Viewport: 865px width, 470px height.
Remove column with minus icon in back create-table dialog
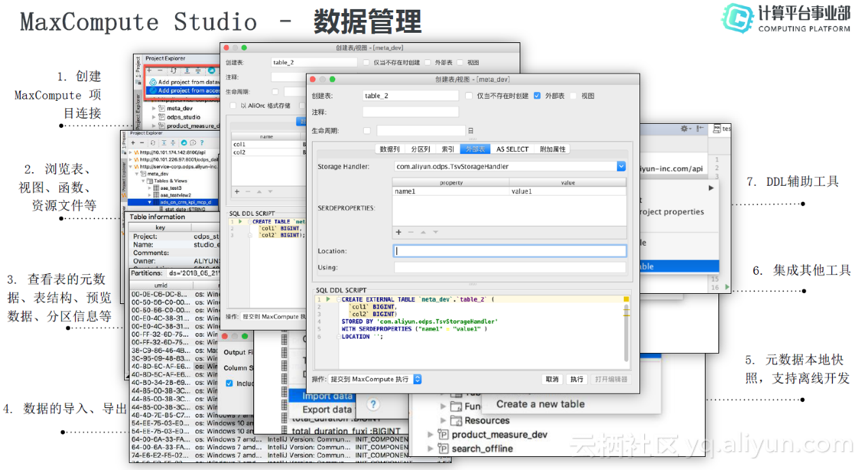pyautogui.click(x=248, y=191)
